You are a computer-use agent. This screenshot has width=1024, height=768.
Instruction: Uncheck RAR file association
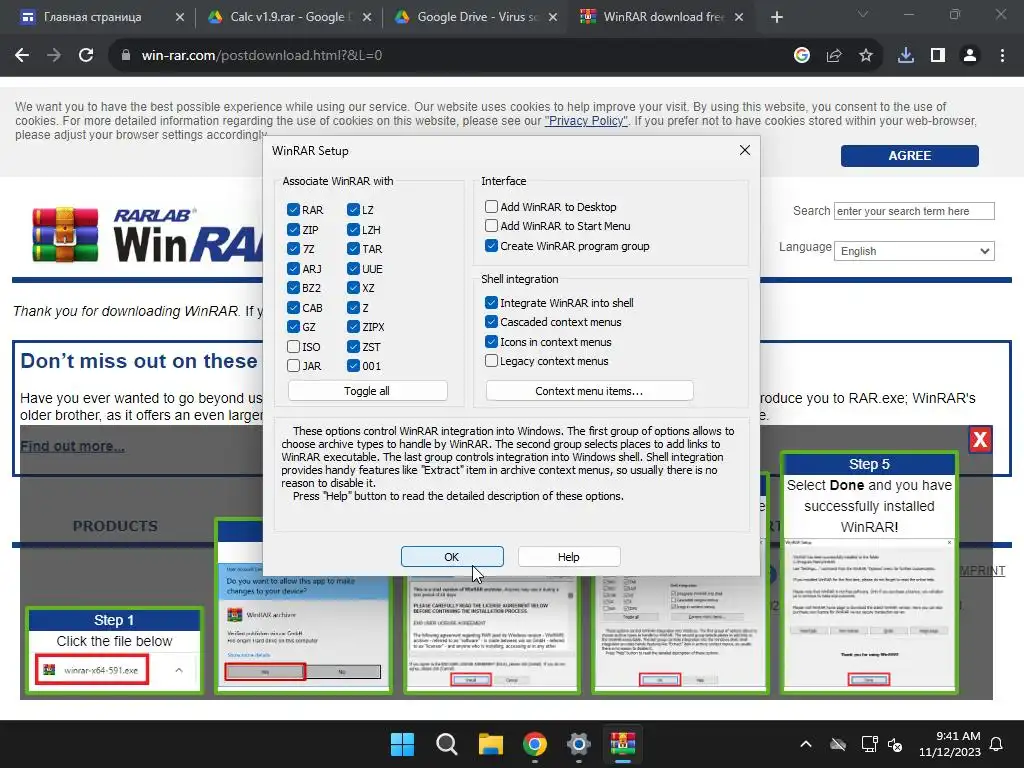pos(293,210)
